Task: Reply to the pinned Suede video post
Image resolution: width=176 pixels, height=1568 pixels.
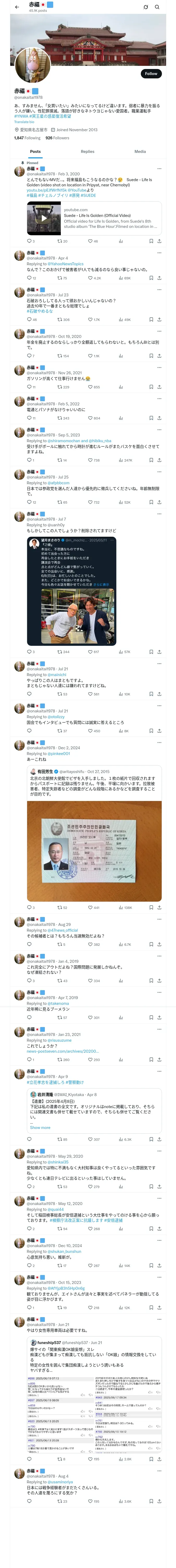Action: click(x=28, y=241)
